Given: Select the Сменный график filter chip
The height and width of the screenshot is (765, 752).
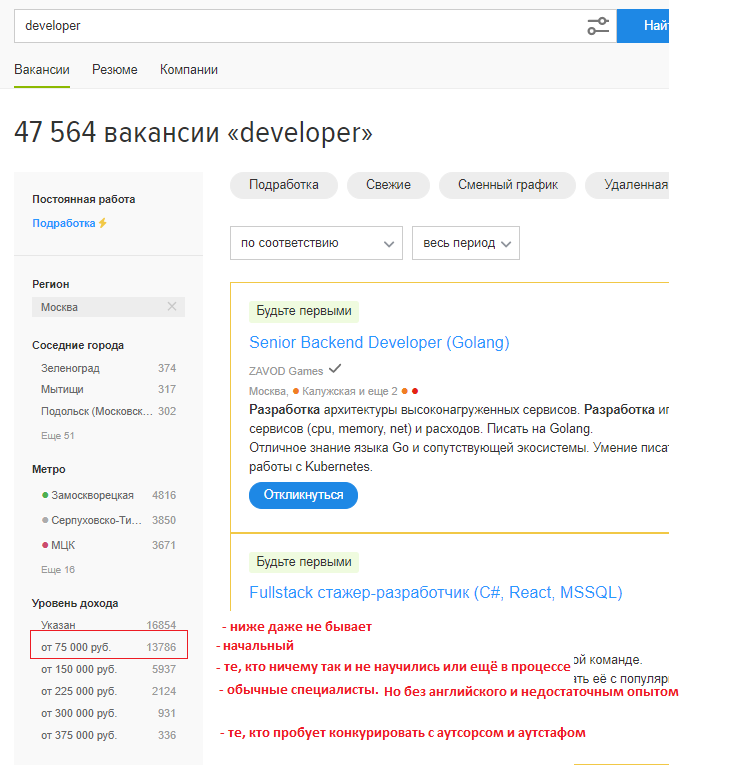Looking at the screenshot, I should (508, 185).
